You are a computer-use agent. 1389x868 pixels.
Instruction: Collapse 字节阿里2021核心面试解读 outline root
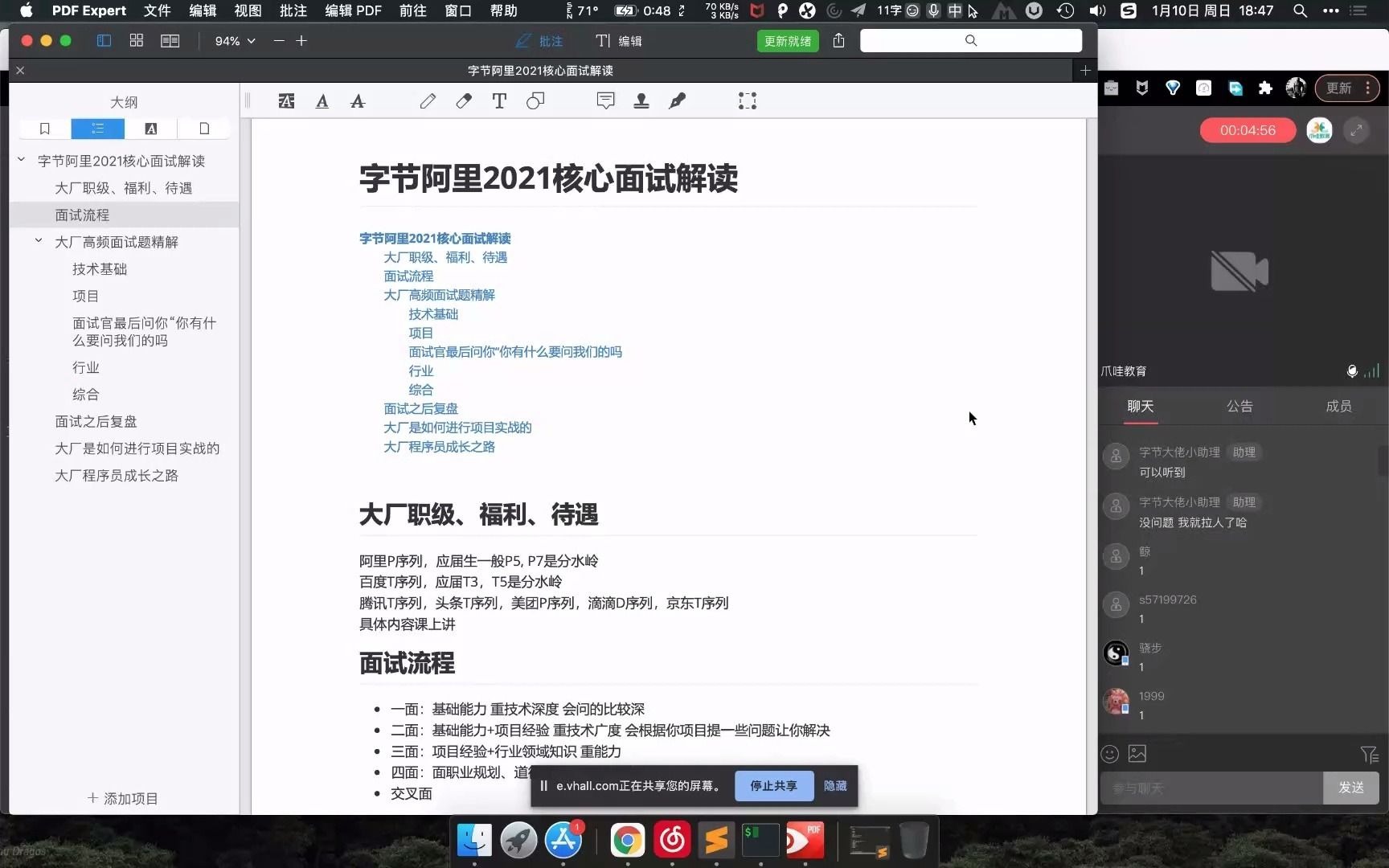tap(22, 160)
